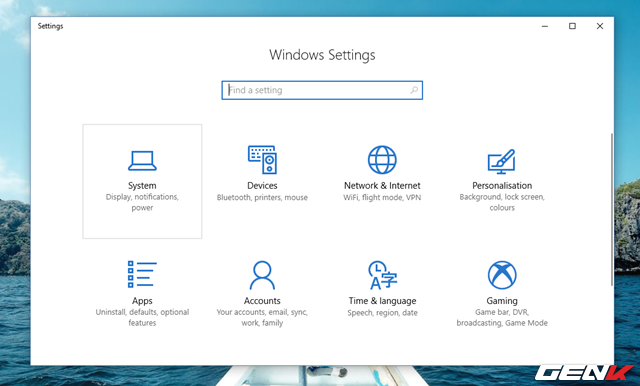Click the Devices label
Viewport: 640px width, 386px height.
[x=262, y=186]
